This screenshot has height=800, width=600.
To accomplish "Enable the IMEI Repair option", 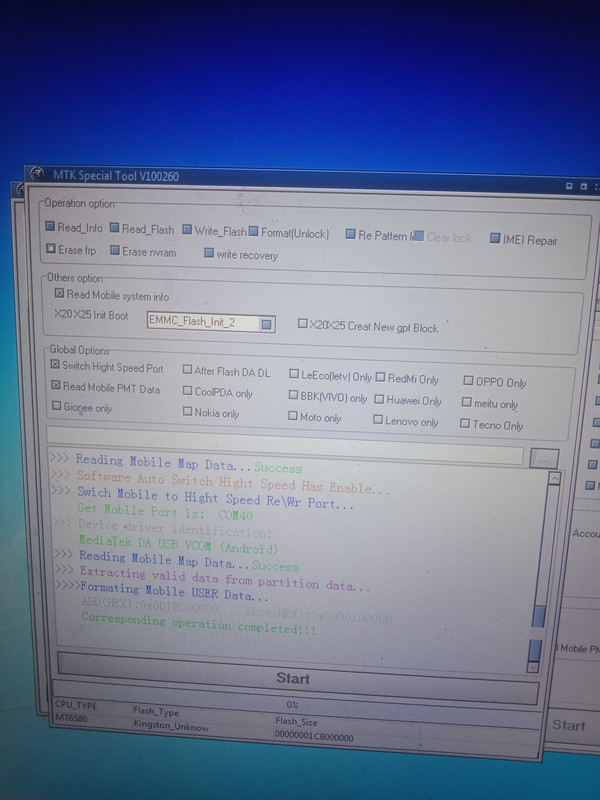I will click(495, 238).
